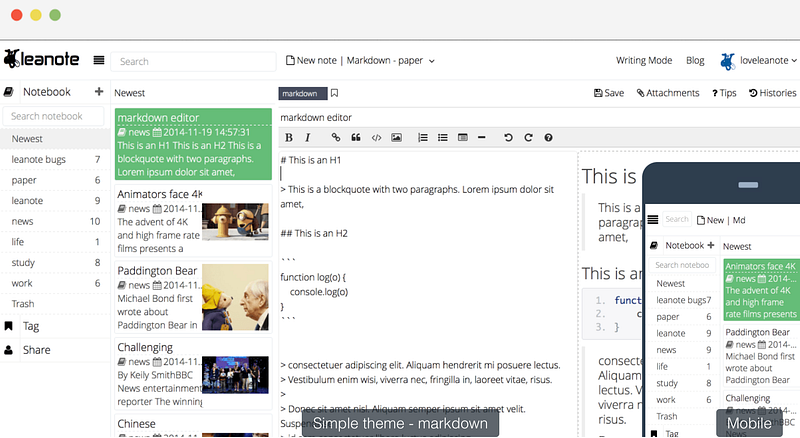The image size is (800, 438).
Task: Click the main Search field
Action: (x=193, y=61)
